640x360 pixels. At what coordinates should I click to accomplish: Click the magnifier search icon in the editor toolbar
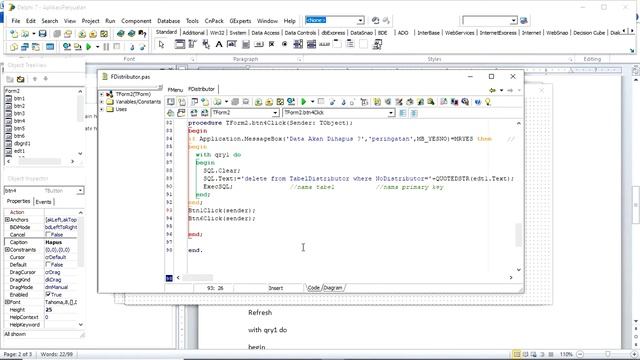pyautogui.click(x=431, y=102)
